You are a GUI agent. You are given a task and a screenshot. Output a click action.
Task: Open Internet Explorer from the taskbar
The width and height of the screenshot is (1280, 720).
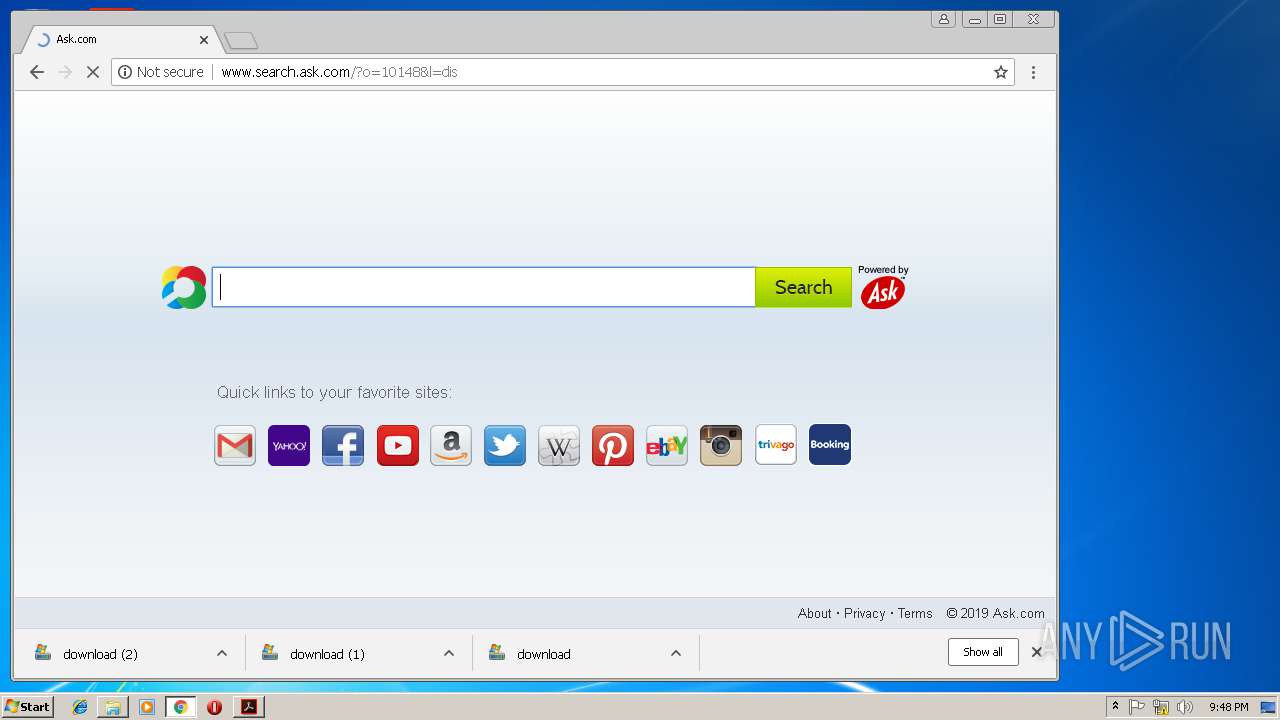[80, 707]
